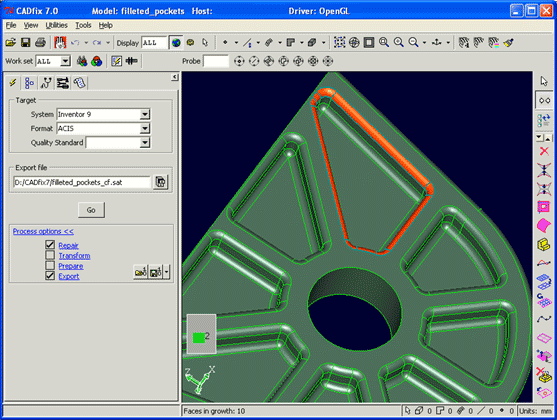Click the crosshair centre view icon
557x420 pixels.
[x=354, y=43]
